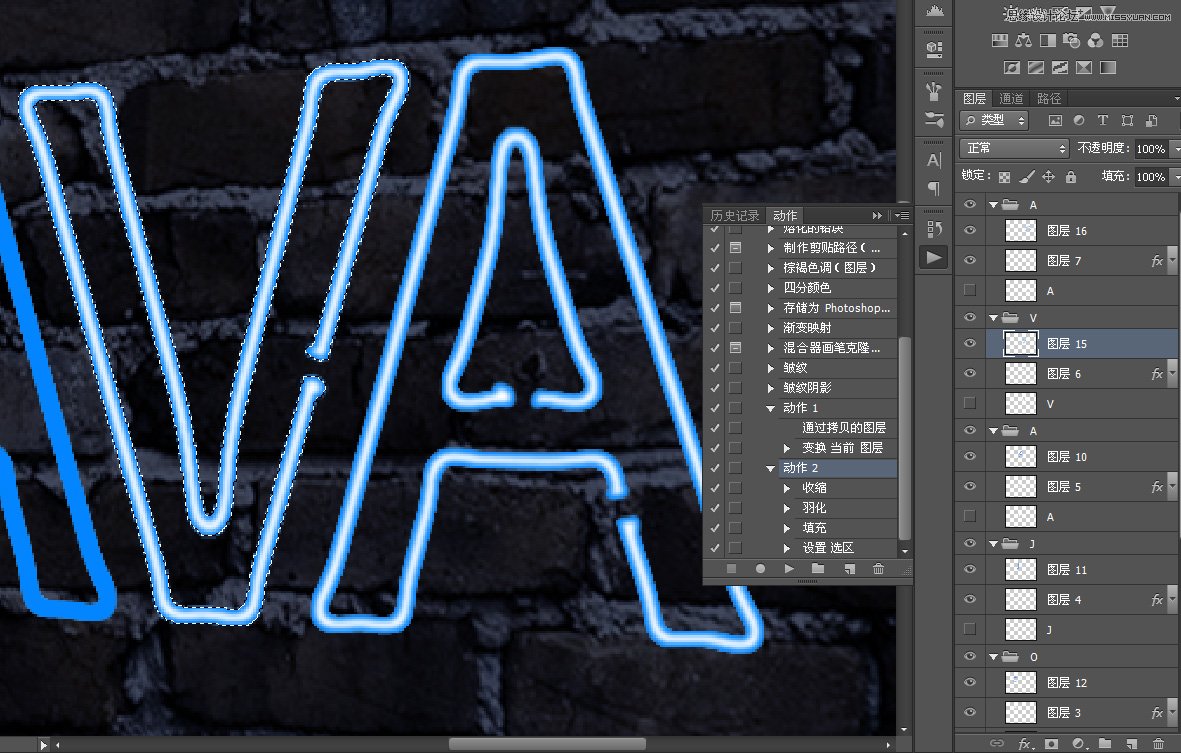This screenshot has width=1181, height=753.
Task: Open the 历史记录 panel tab
Action: pyautogui.click(x=734, y=214)
